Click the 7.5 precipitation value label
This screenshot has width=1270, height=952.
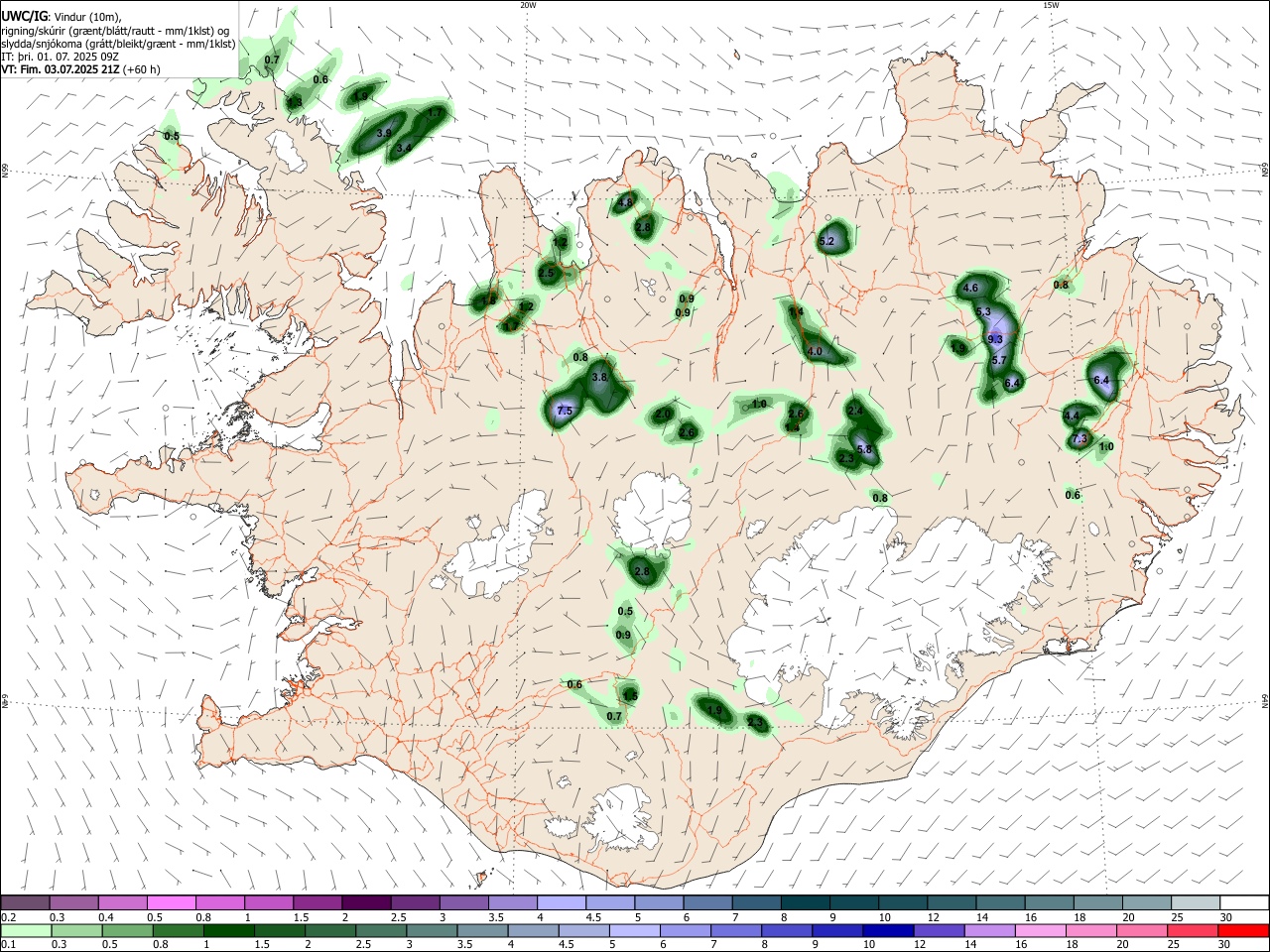tap(566, 411)
